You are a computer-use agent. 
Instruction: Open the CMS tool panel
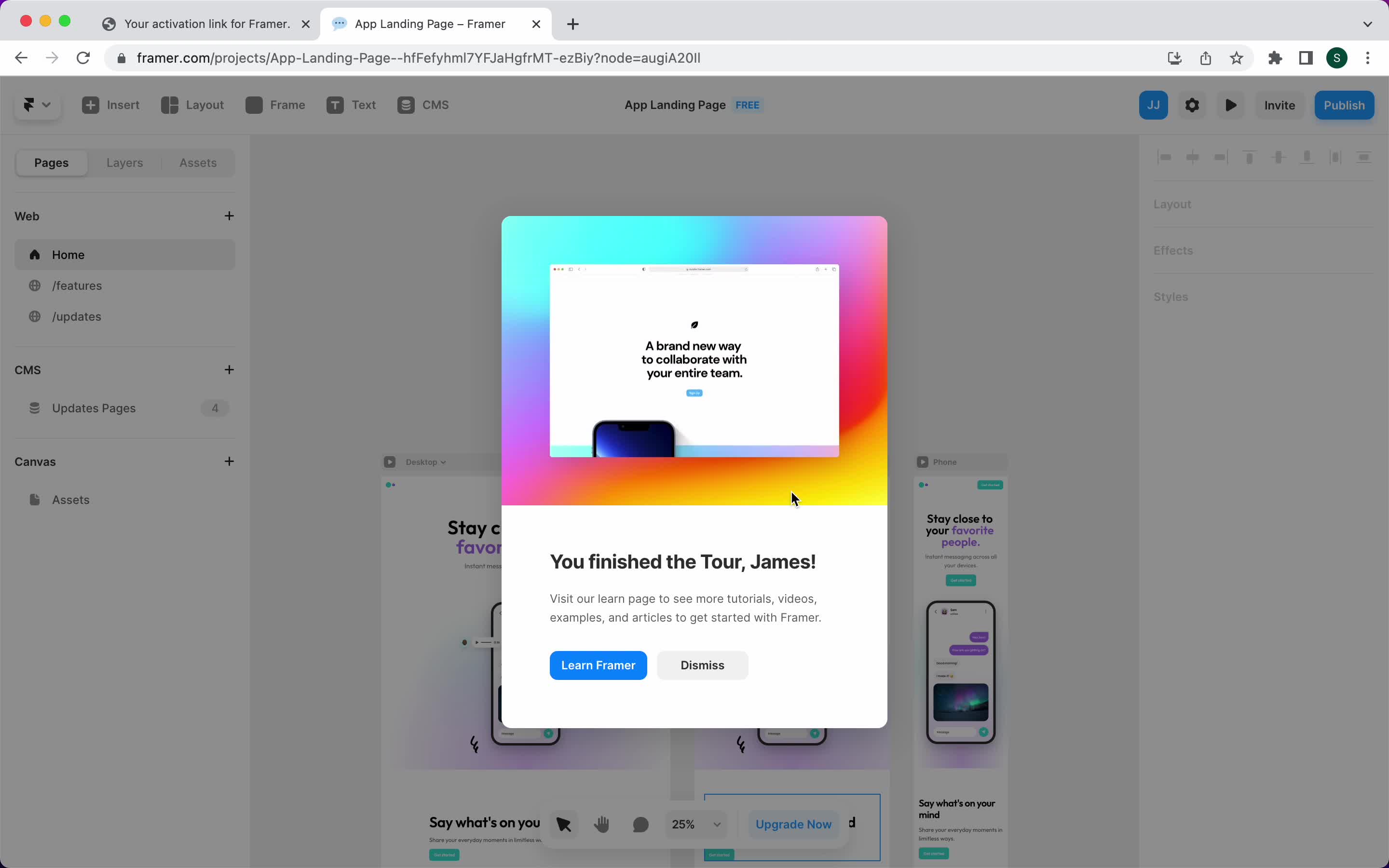coord(423,104)
